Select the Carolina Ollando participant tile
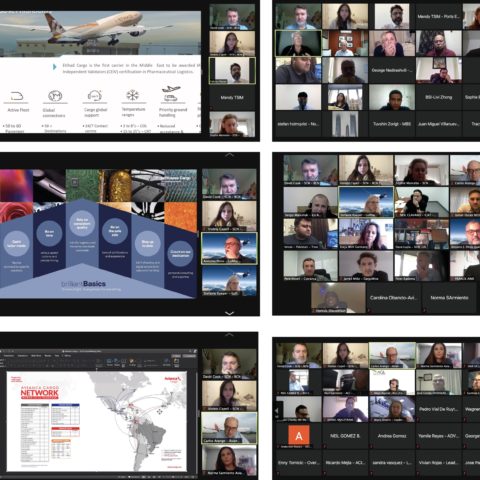 pos(393,298)
